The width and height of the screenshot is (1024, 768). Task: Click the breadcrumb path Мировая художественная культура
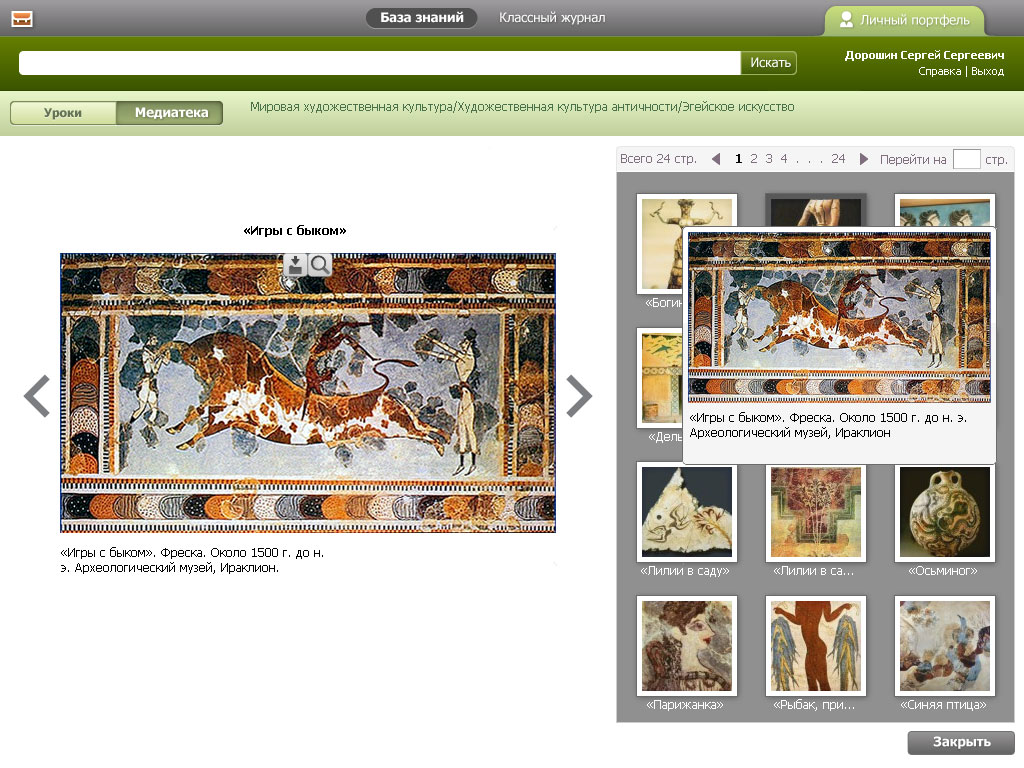point(351,107)
